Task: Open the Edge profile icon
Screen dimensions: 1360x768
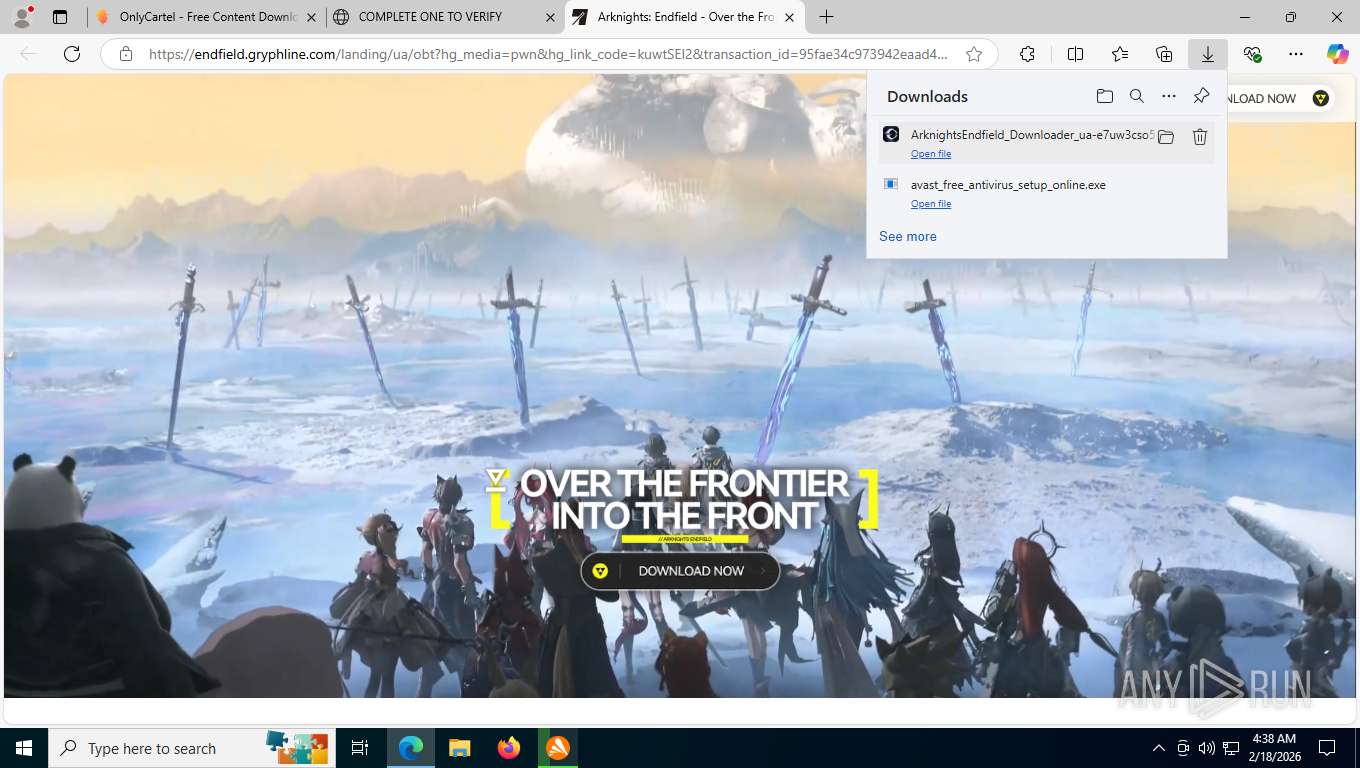Action: [21, 17]
